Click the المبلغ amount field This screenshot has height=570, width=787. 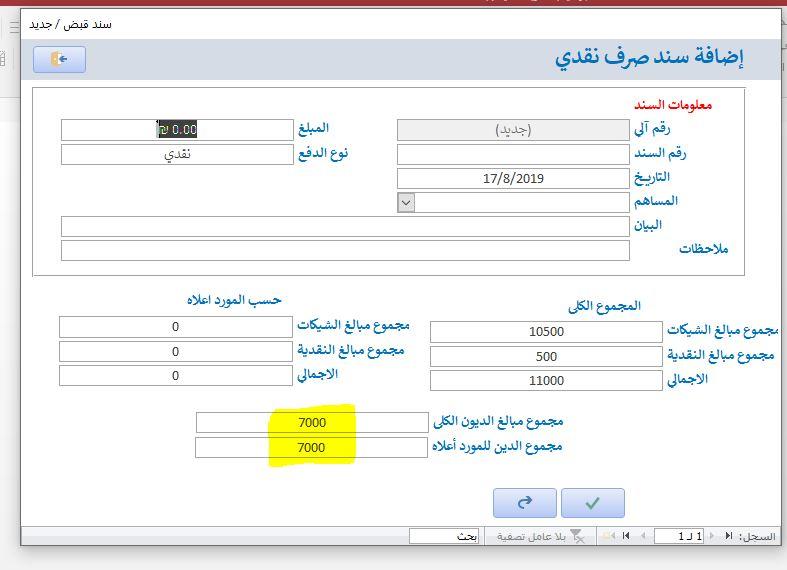tap(176, 129)
